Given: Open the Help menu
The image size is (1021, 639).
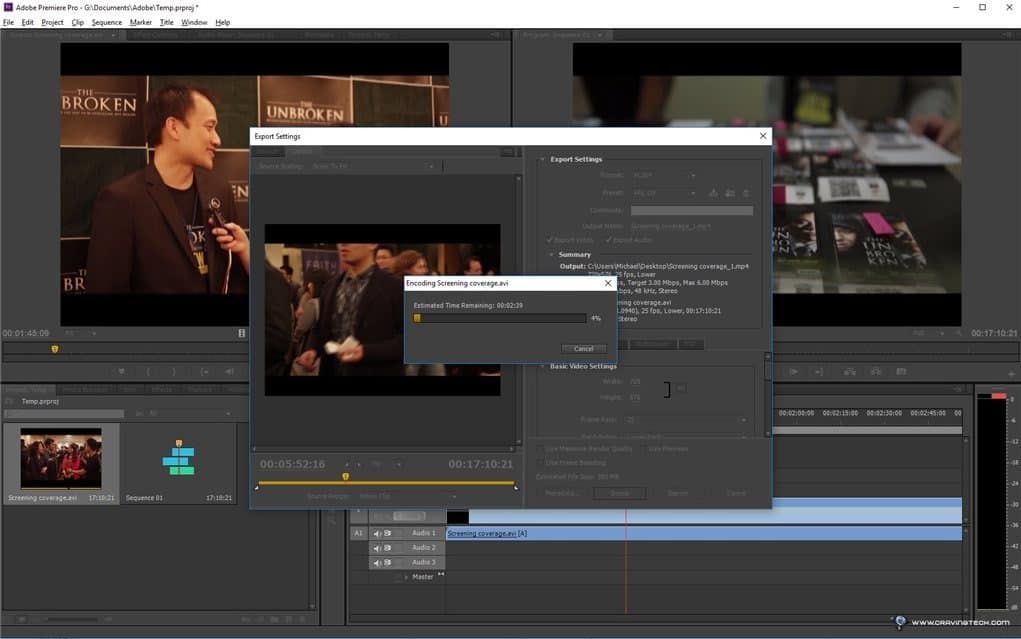Looking at the screenshot, I should pos(223,22).
